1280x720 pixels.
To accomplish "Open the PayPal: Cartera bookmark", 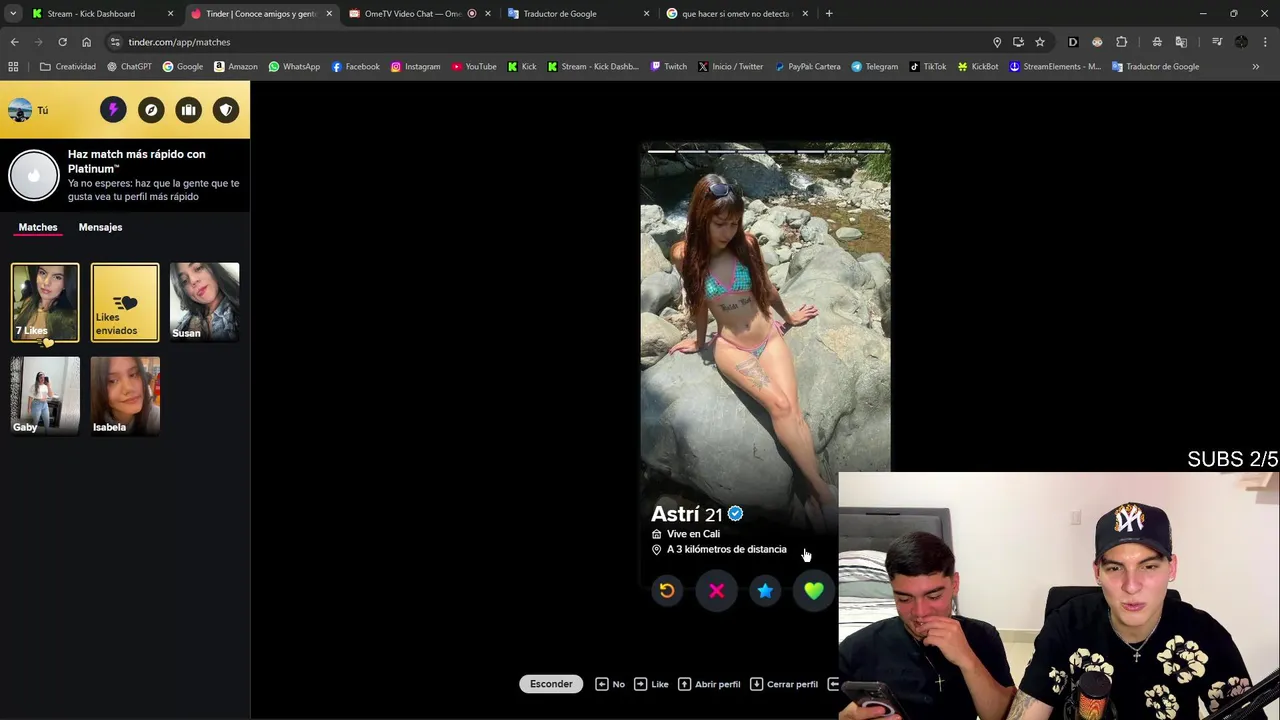I will 807,67.
